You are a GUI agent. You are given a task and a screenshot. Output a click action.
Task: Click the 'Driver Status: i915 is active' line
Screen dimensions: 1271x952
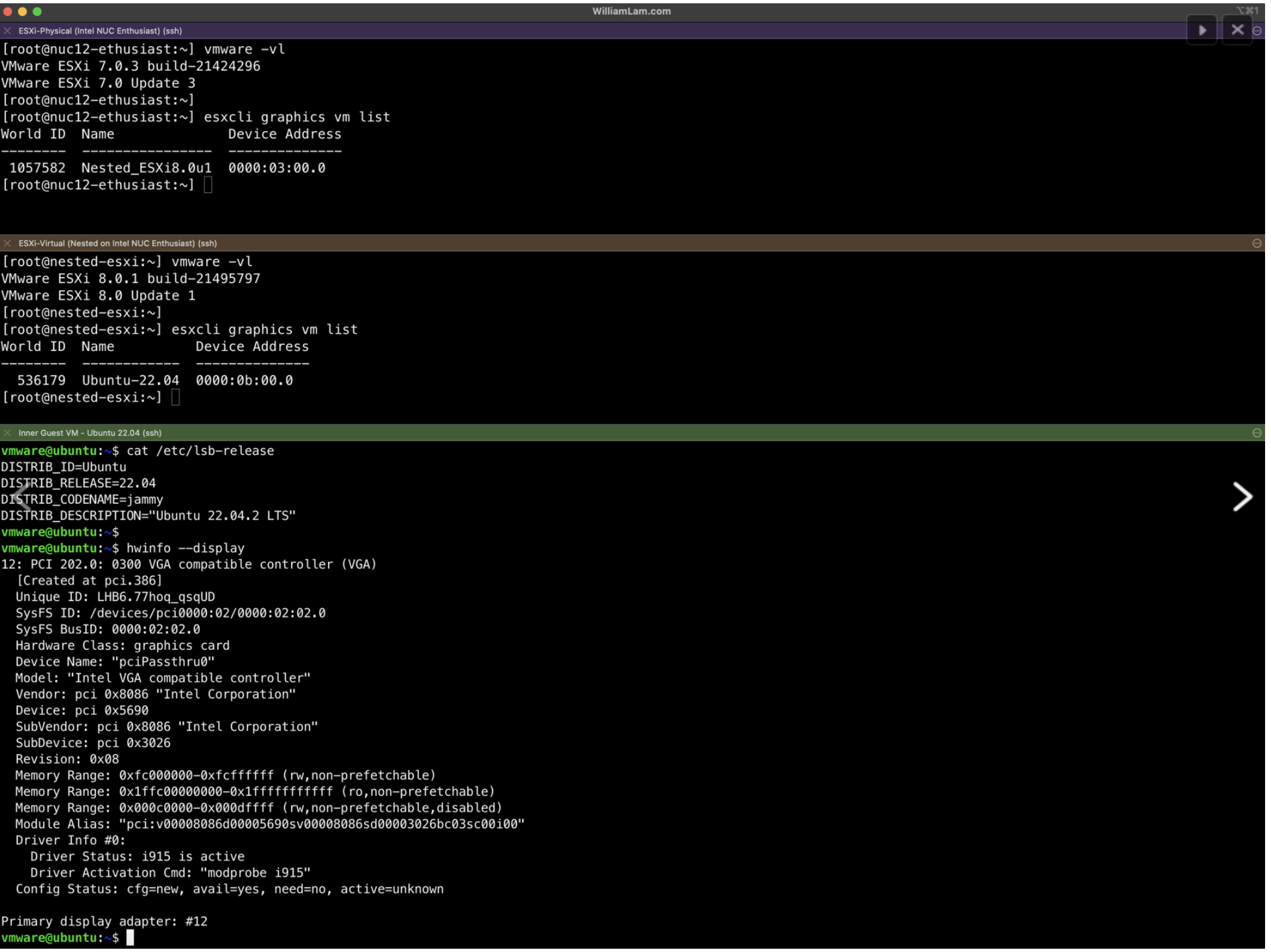pyautogui.click(x=138, y=859)
